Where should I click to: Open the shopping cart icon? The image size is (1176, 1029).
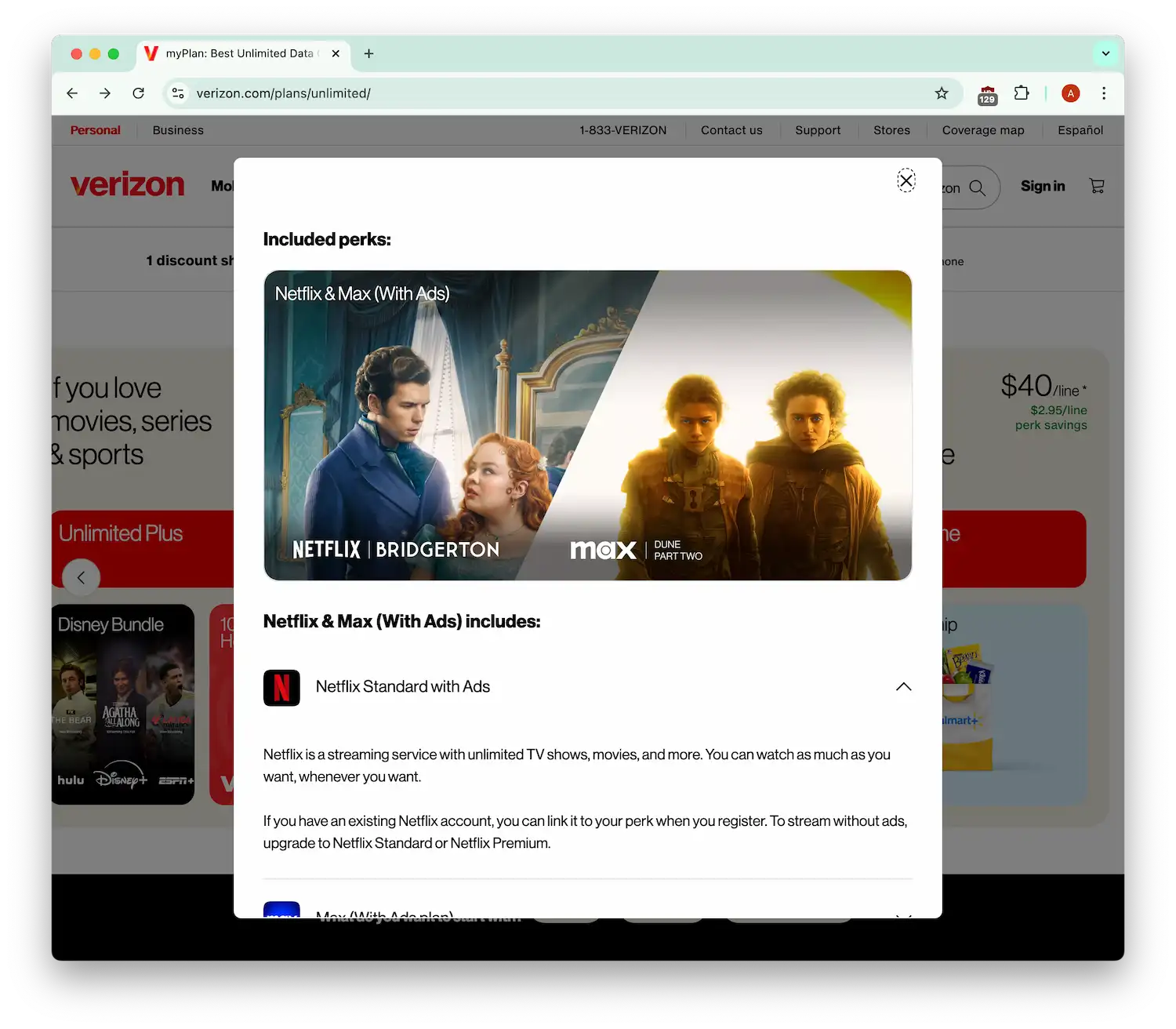coord(1096,185)
